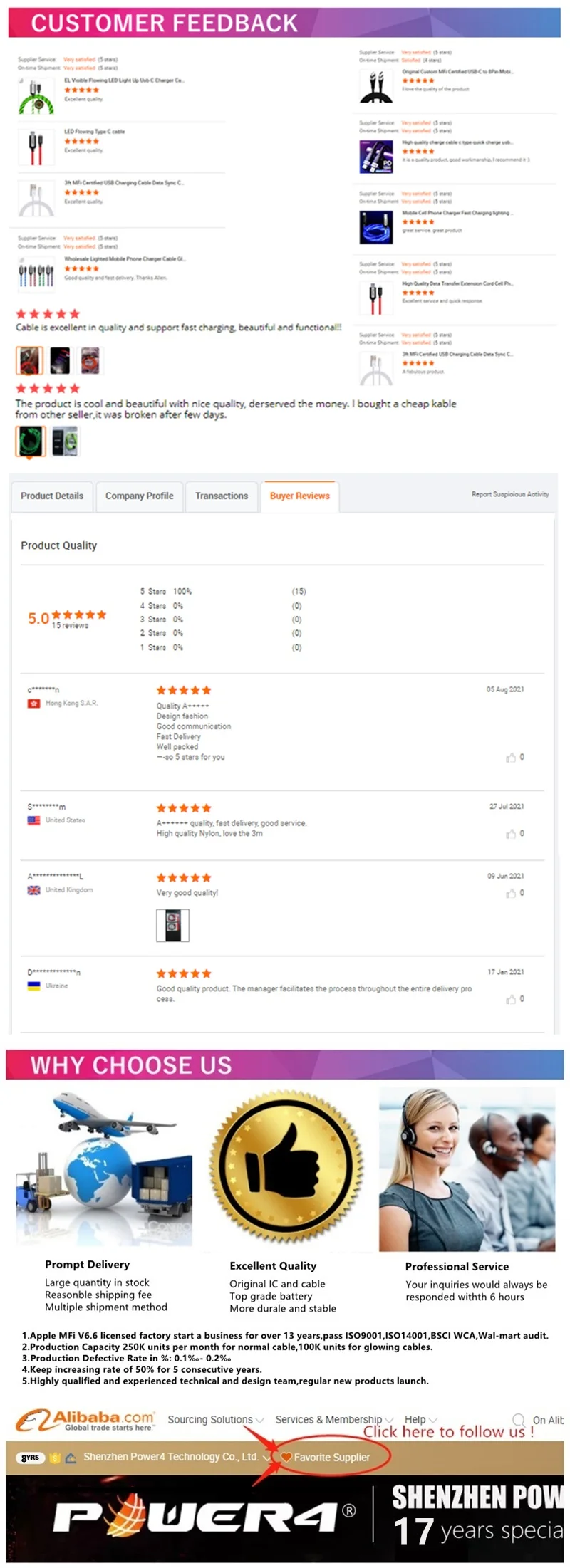
Task: Switch to the Product Details tab
Action: pyautogui.click(x=52, y=496)
